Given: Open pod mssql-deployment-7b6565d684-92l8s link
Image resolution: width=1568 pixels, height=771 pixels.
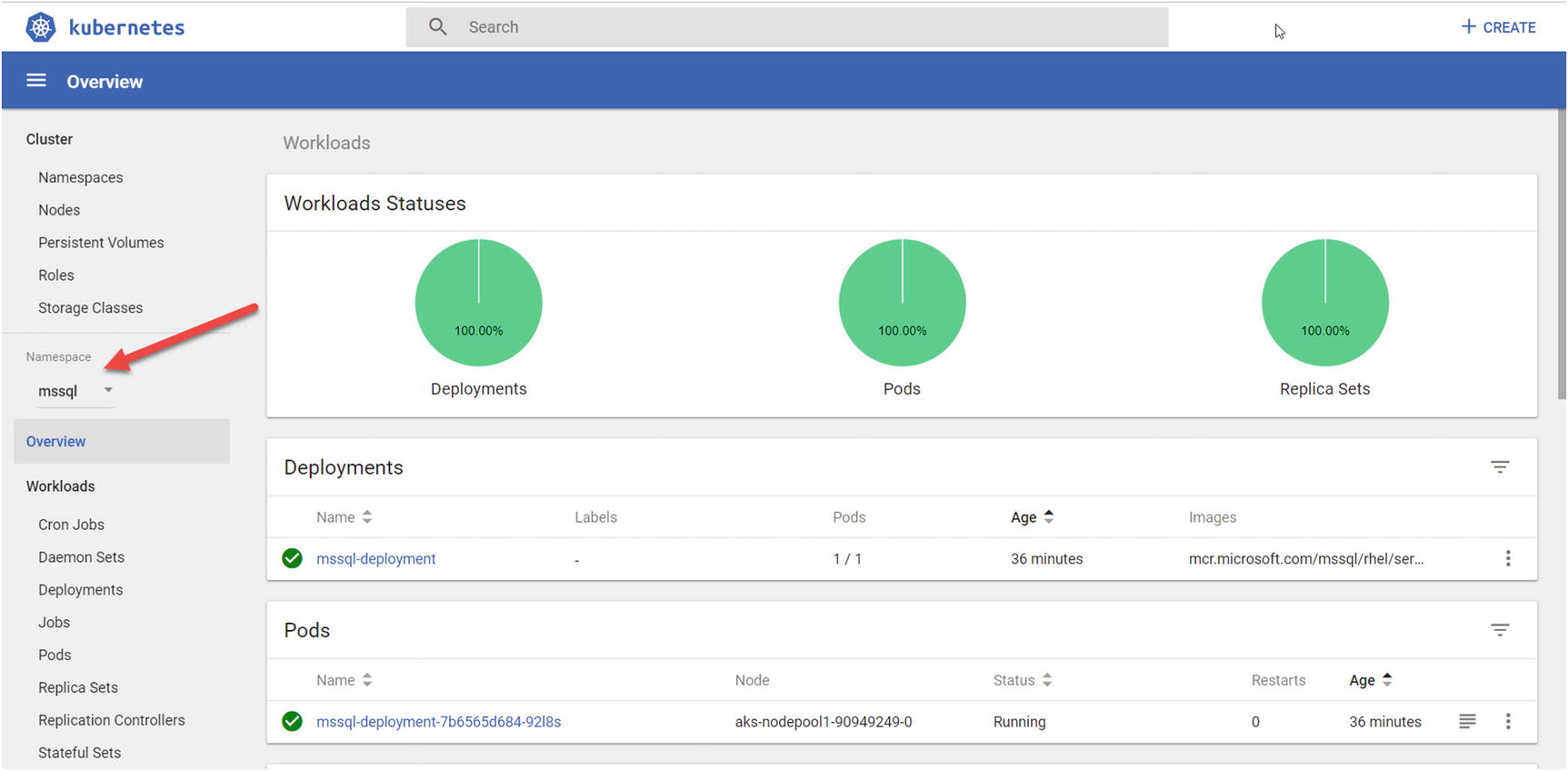Looking at the screenshot, I should pyautogui.click(x=438, y=721).
